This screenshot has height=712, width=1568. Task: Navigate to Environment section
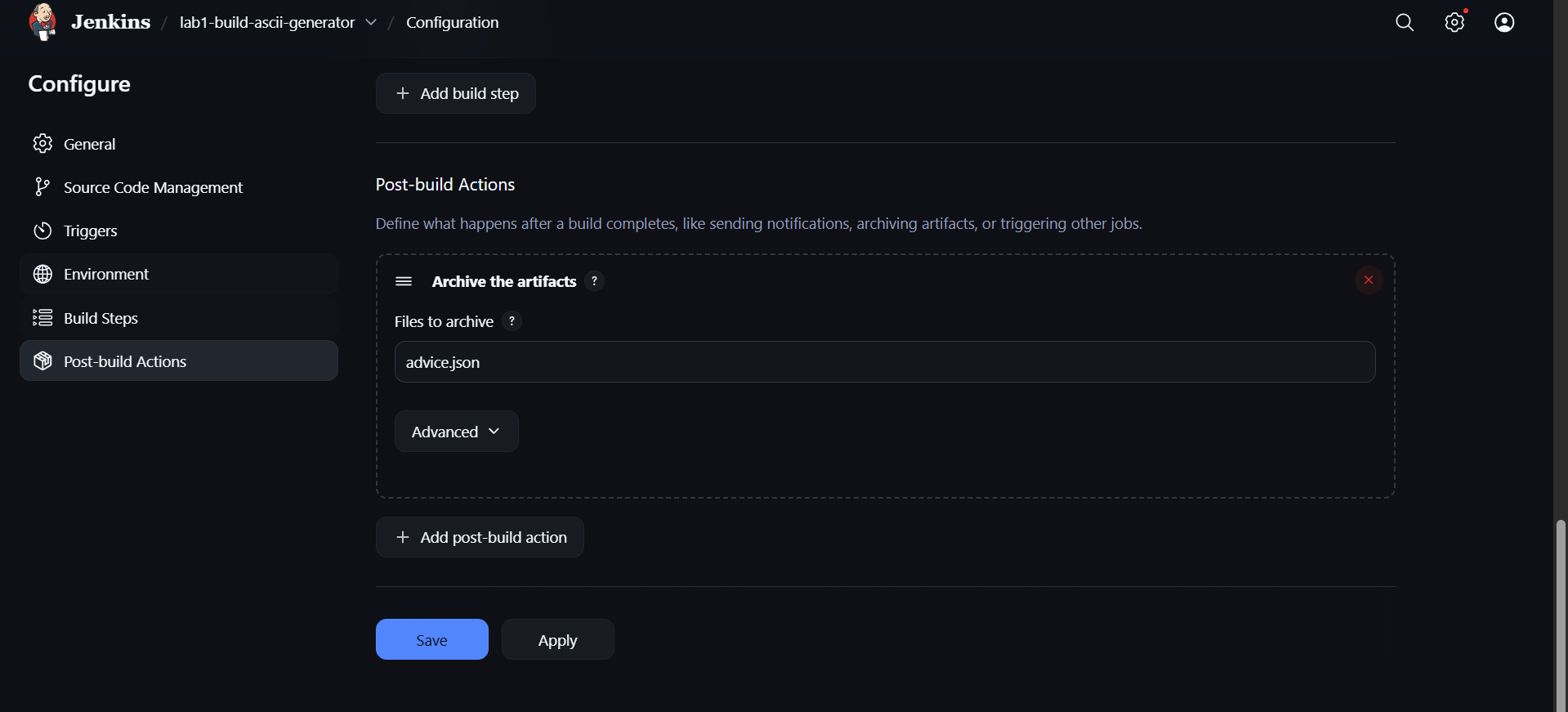106,274
